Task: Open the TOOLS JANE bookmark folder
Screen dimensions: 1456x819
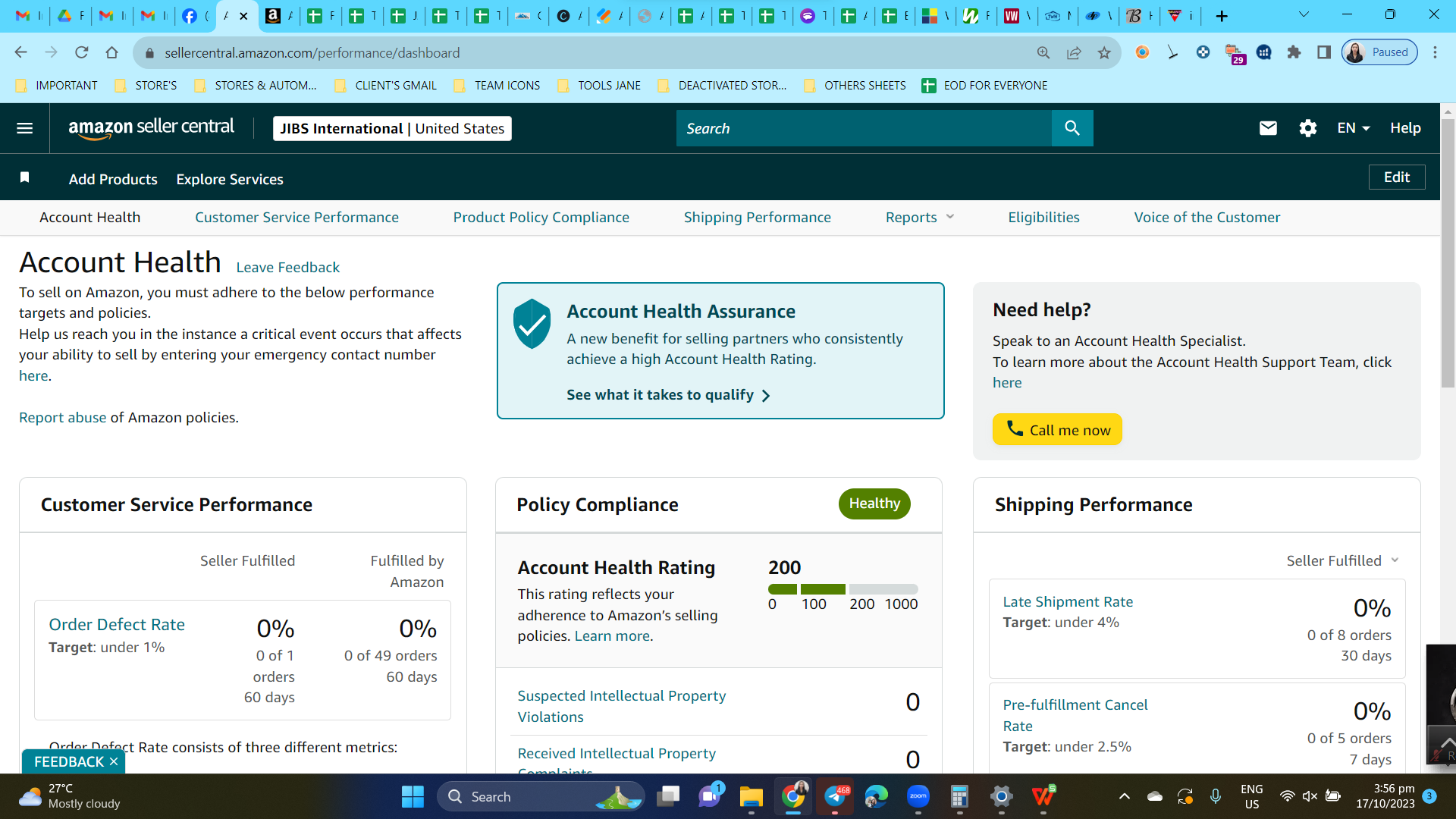Action: (x=599, y=85)
